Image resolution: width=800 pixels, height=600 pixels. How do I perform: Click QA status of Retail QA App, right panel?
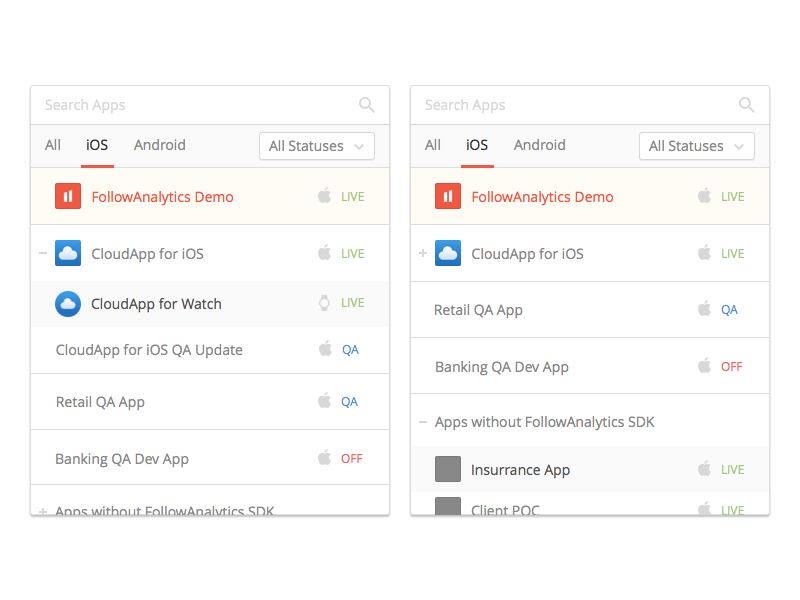tap(729, 310)
